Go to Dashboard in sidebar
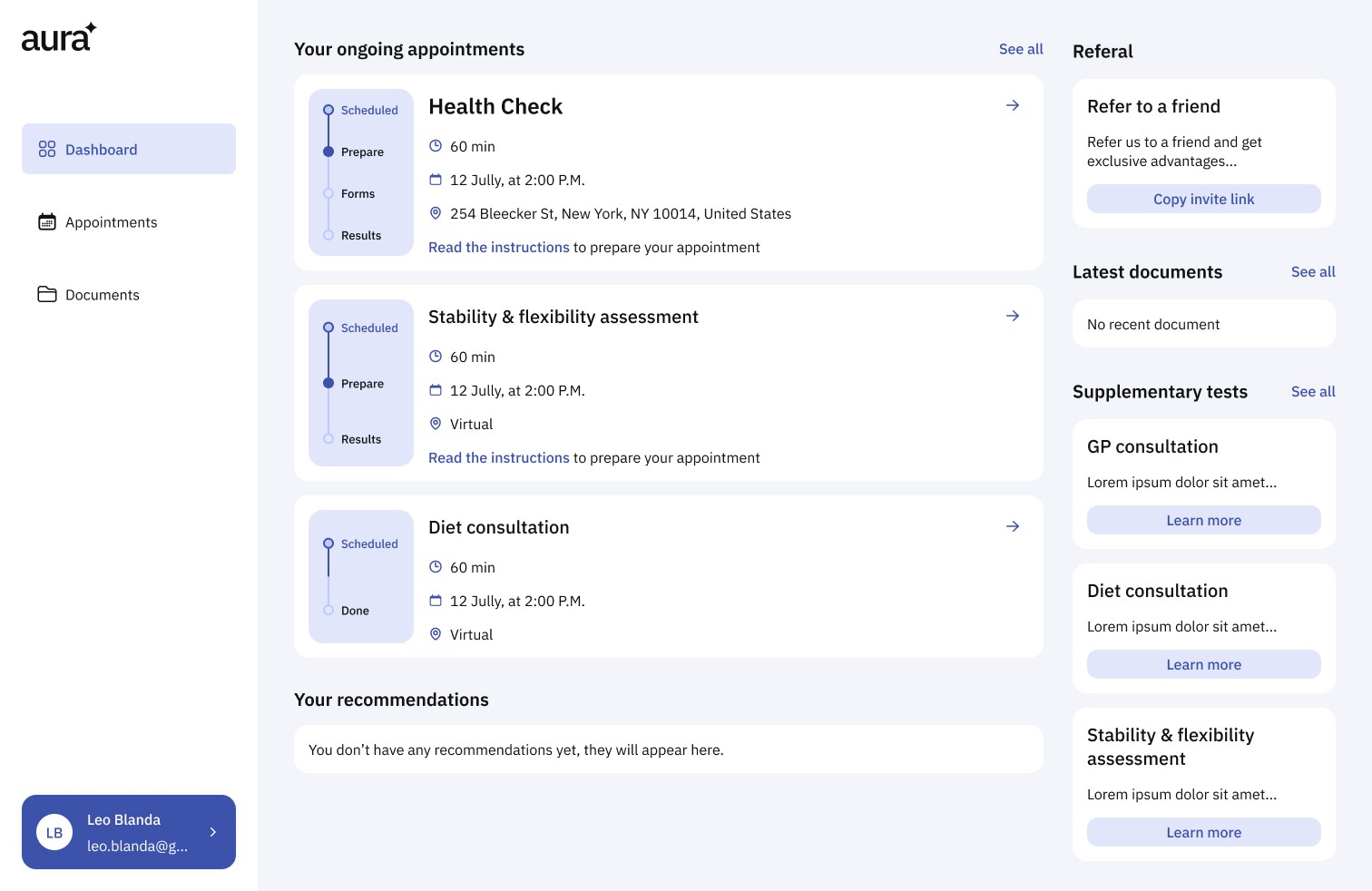The width and height of the screenshot is (1372, 891). [129, 149]
